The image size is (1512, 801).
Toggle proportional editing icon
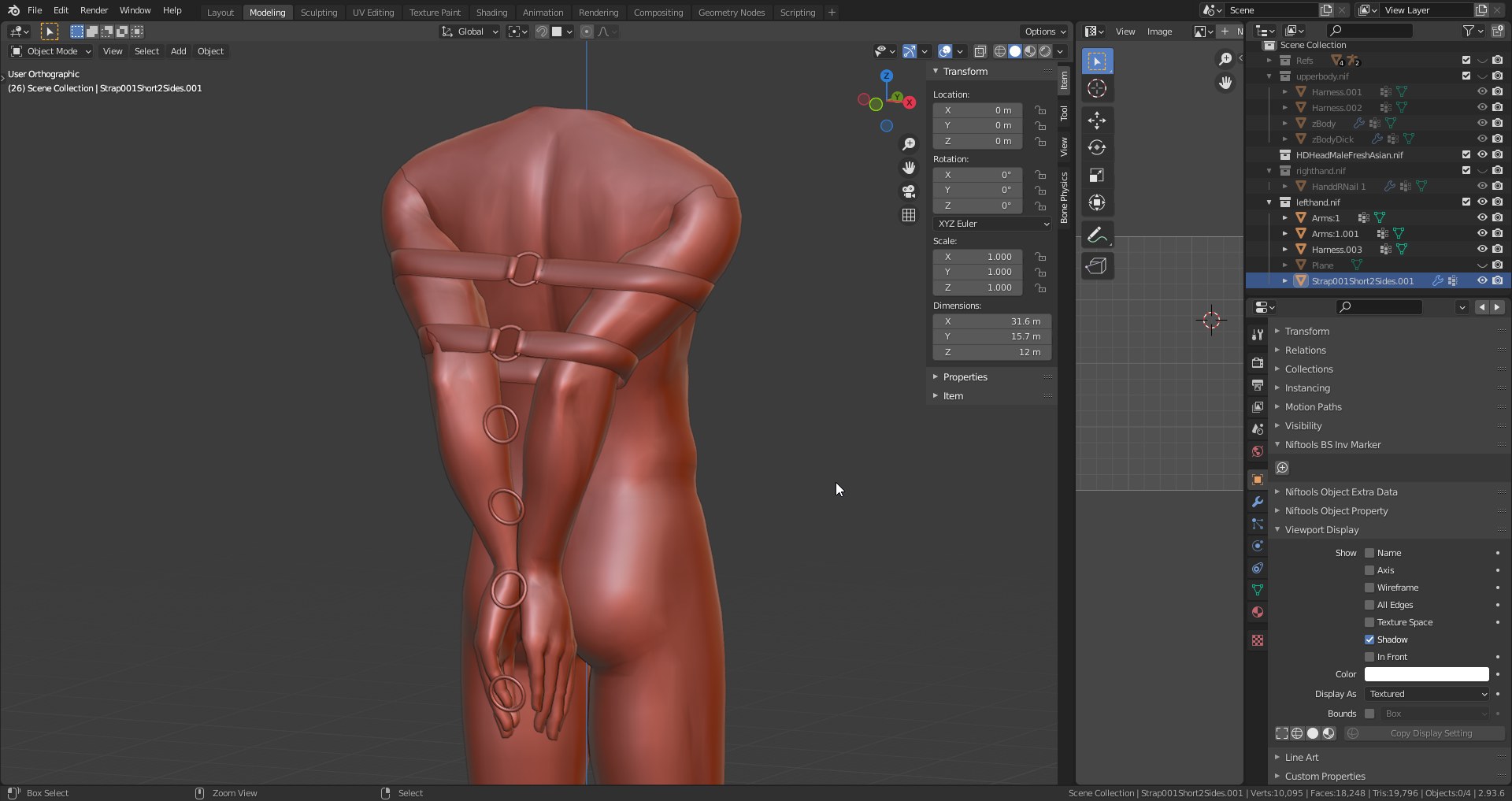coord(587,32)
